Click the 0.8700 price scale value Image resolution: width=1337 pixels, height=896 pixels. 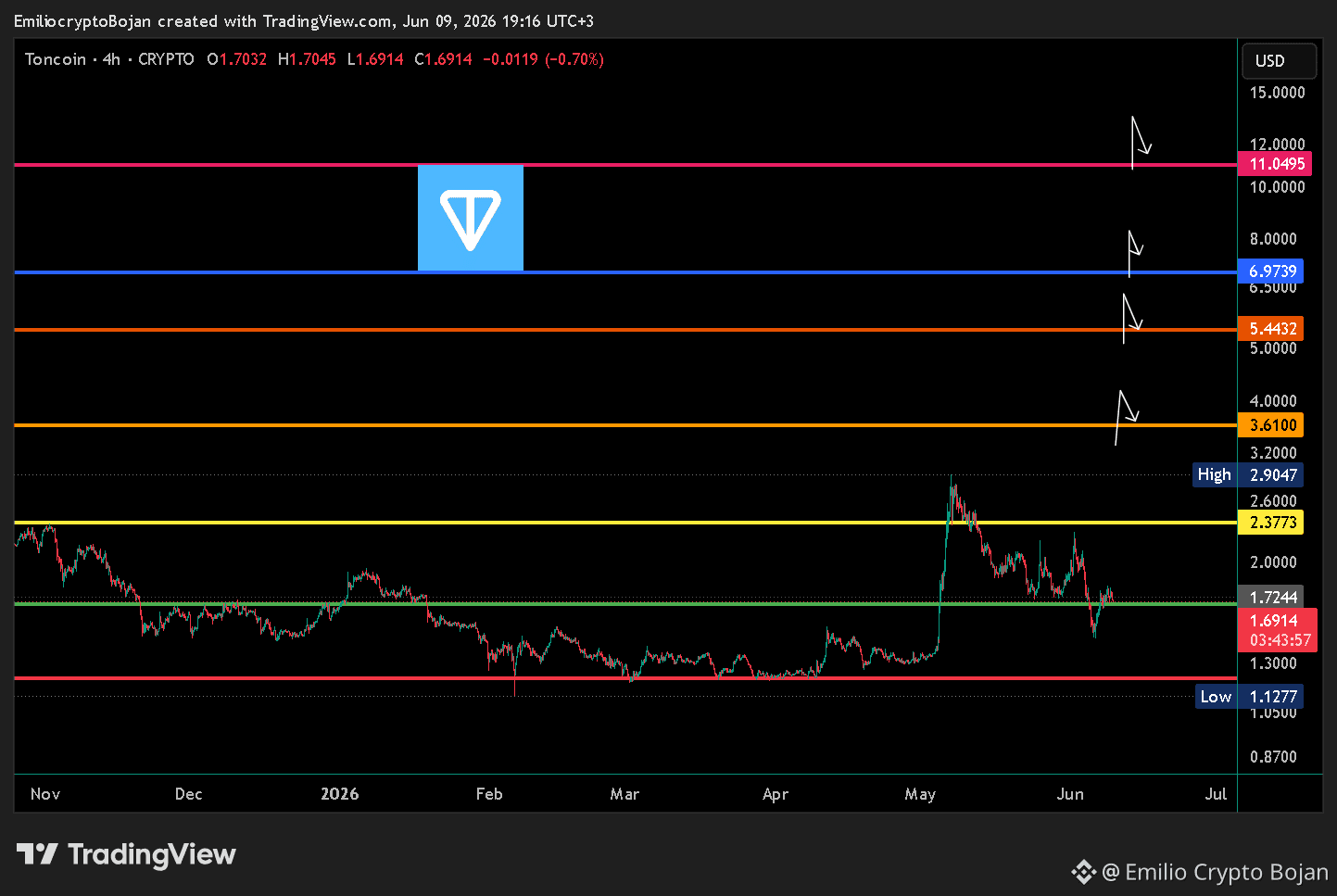point(1273,757)
